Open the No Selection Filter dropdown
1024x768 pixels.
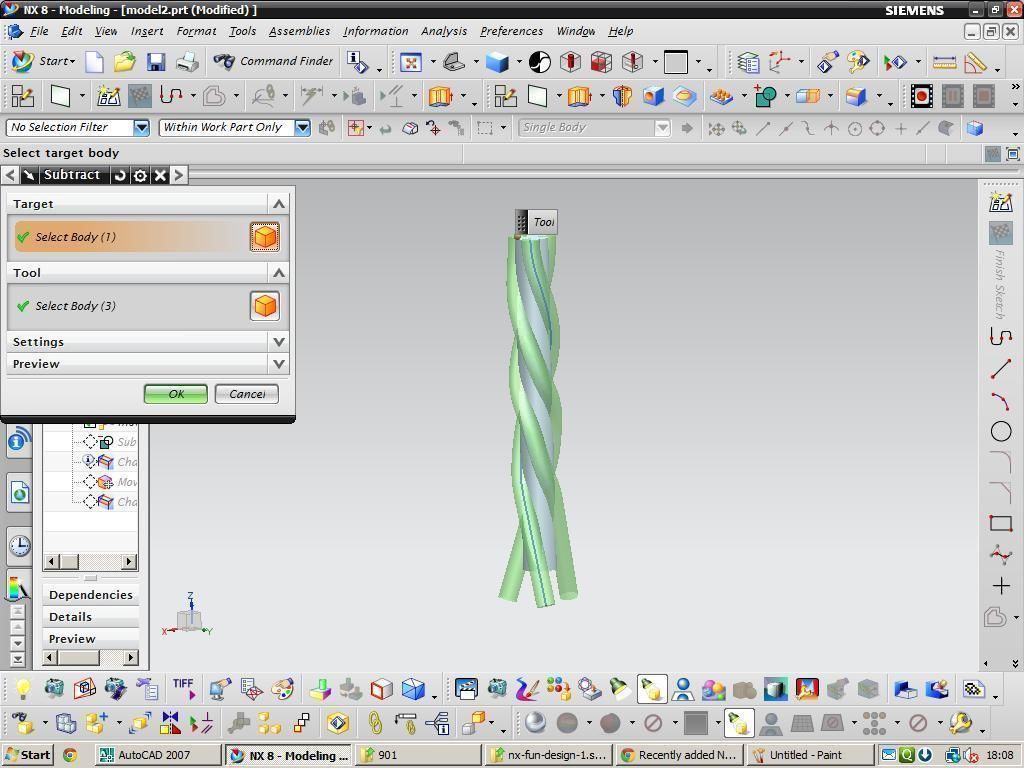click(x=142, y=127)
